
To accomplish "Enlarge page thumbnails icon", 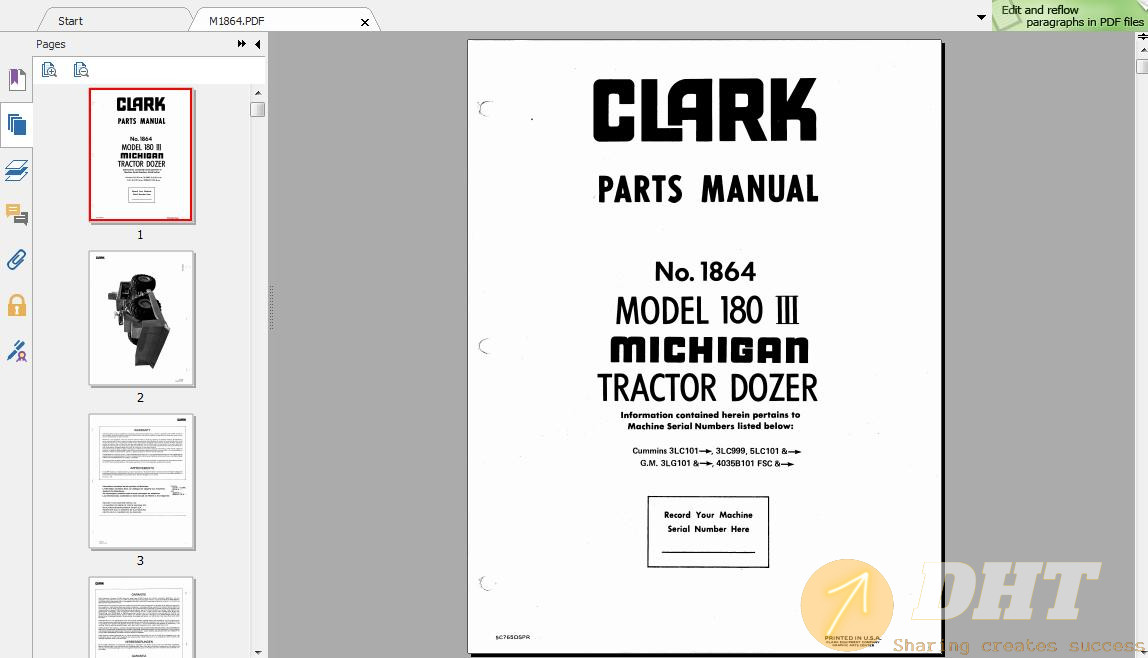I will coord(49,70).
